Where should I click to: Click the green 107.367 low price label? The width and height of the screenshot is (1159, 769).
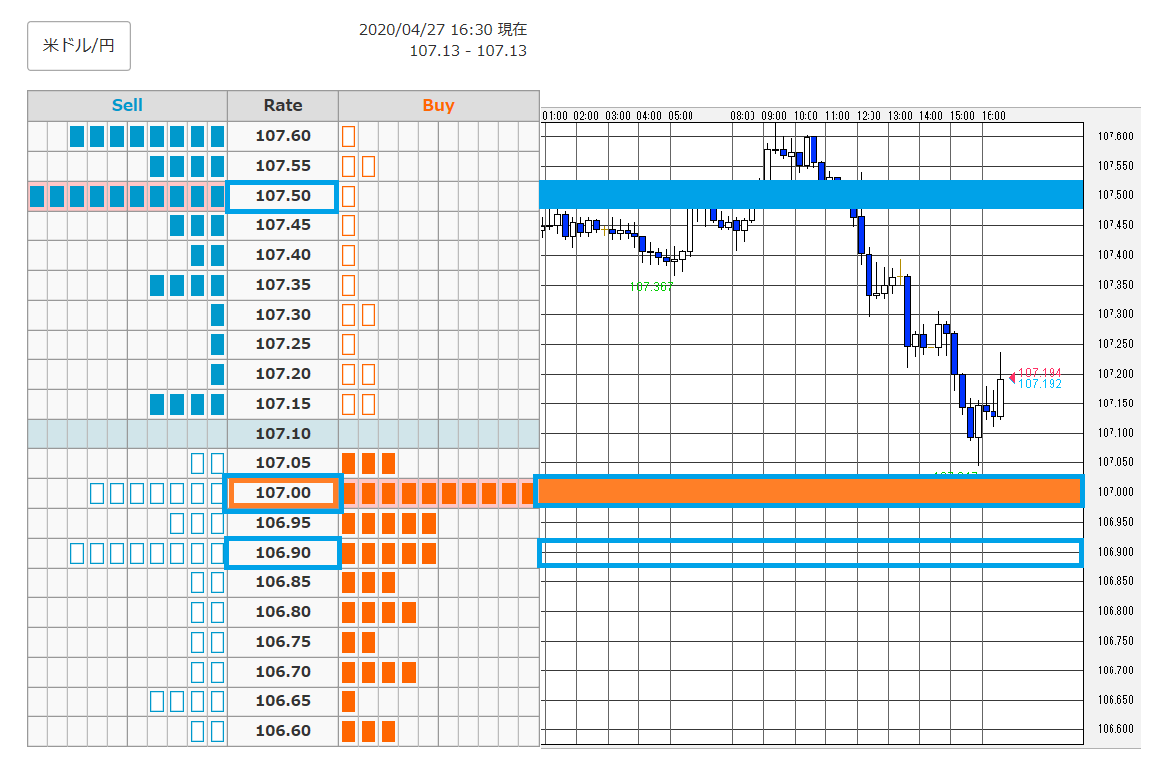[651, 287]
